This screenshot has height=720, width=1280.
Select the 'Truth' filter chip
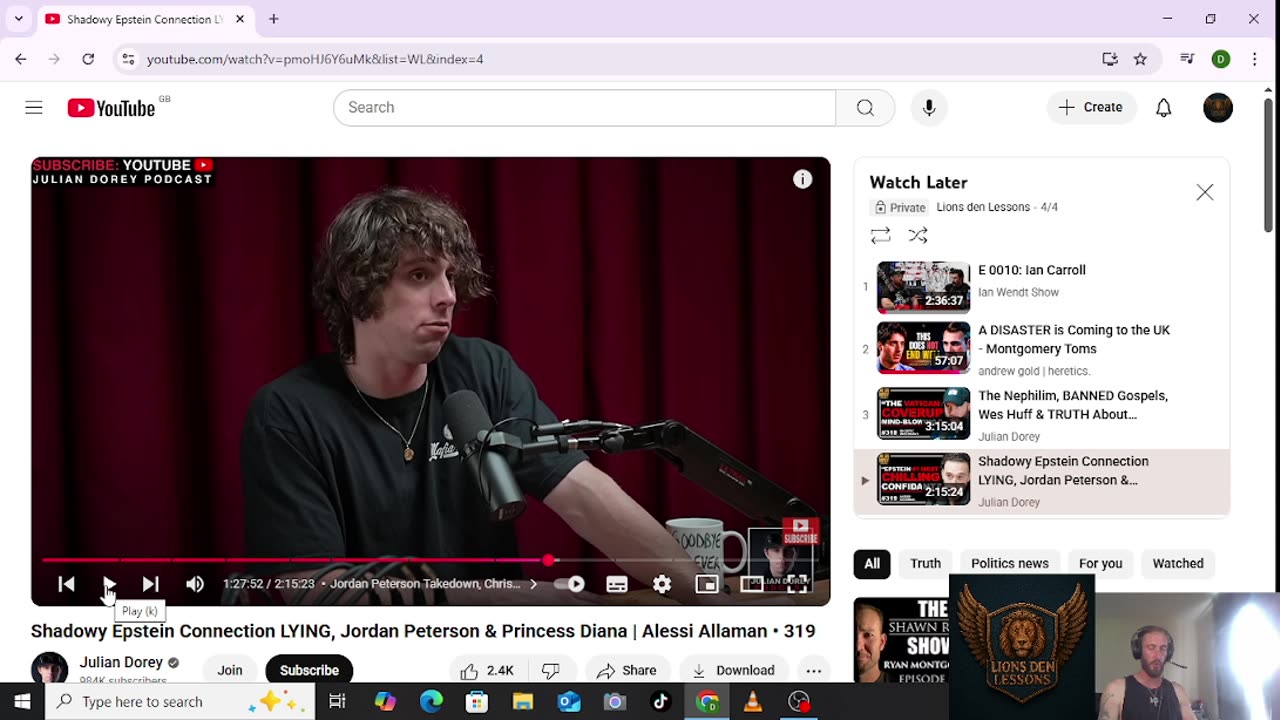pyautogui.click(x=925, y=563)
